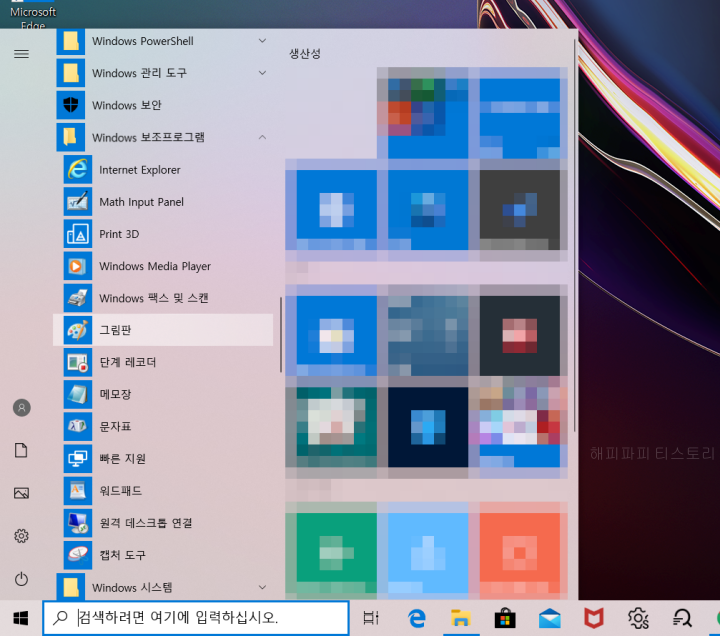Click the 생산성 group header
720x636 pixels.
305,54
